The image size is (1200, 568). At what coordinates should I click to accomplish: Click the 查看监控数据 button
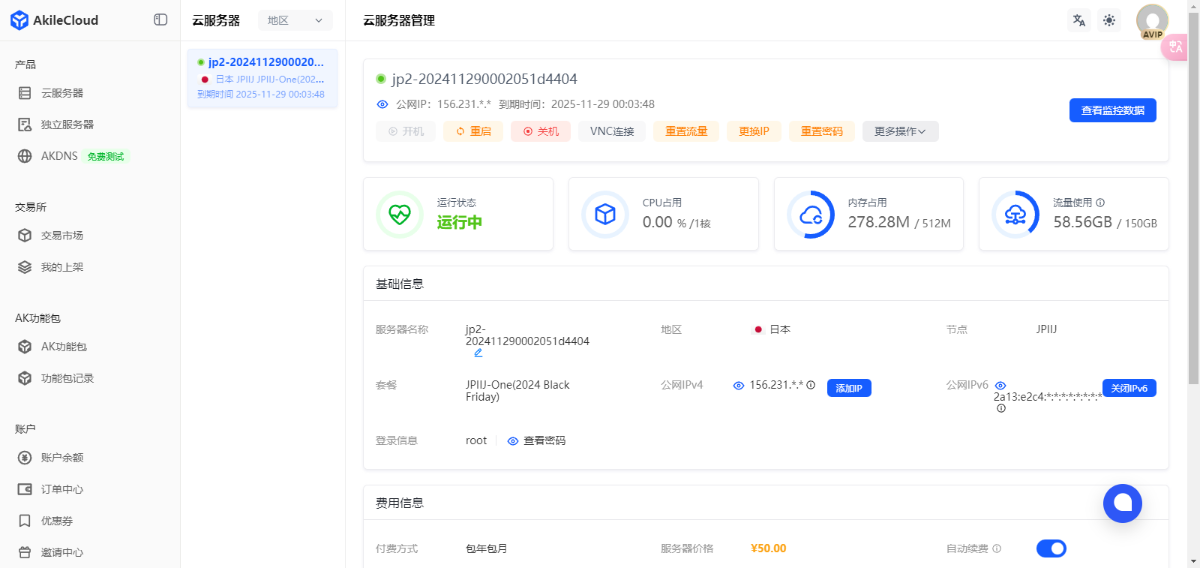point(1112,111)
